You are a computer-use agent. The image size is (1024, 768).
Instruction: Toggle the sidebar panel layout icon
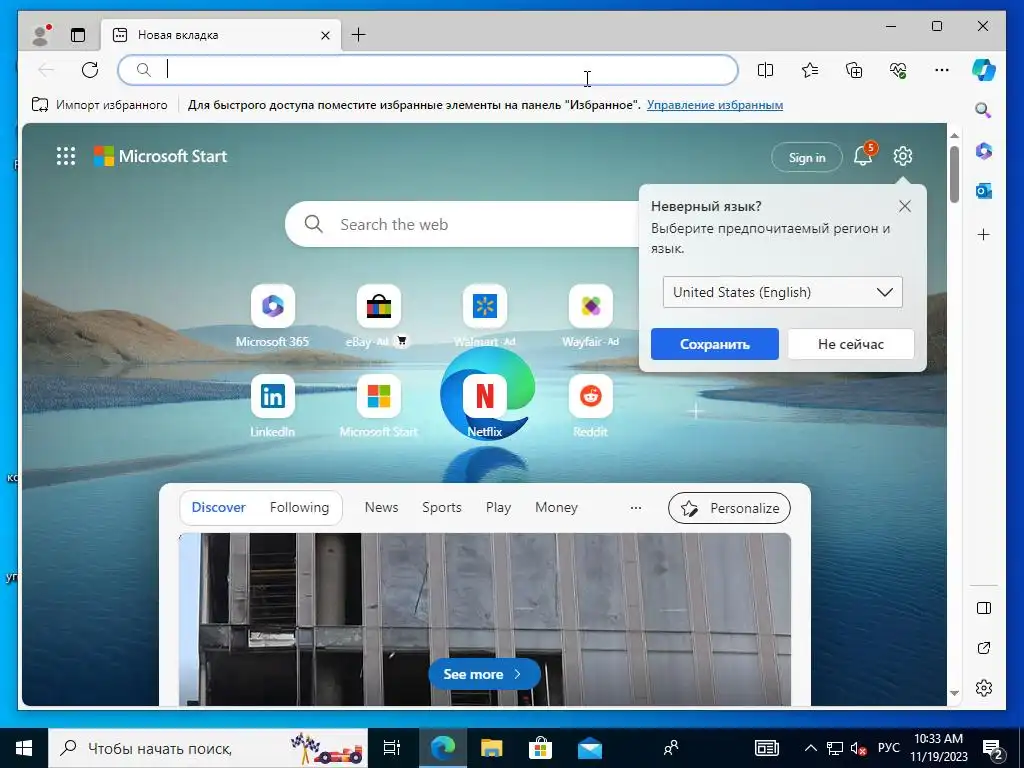[984, 608]
